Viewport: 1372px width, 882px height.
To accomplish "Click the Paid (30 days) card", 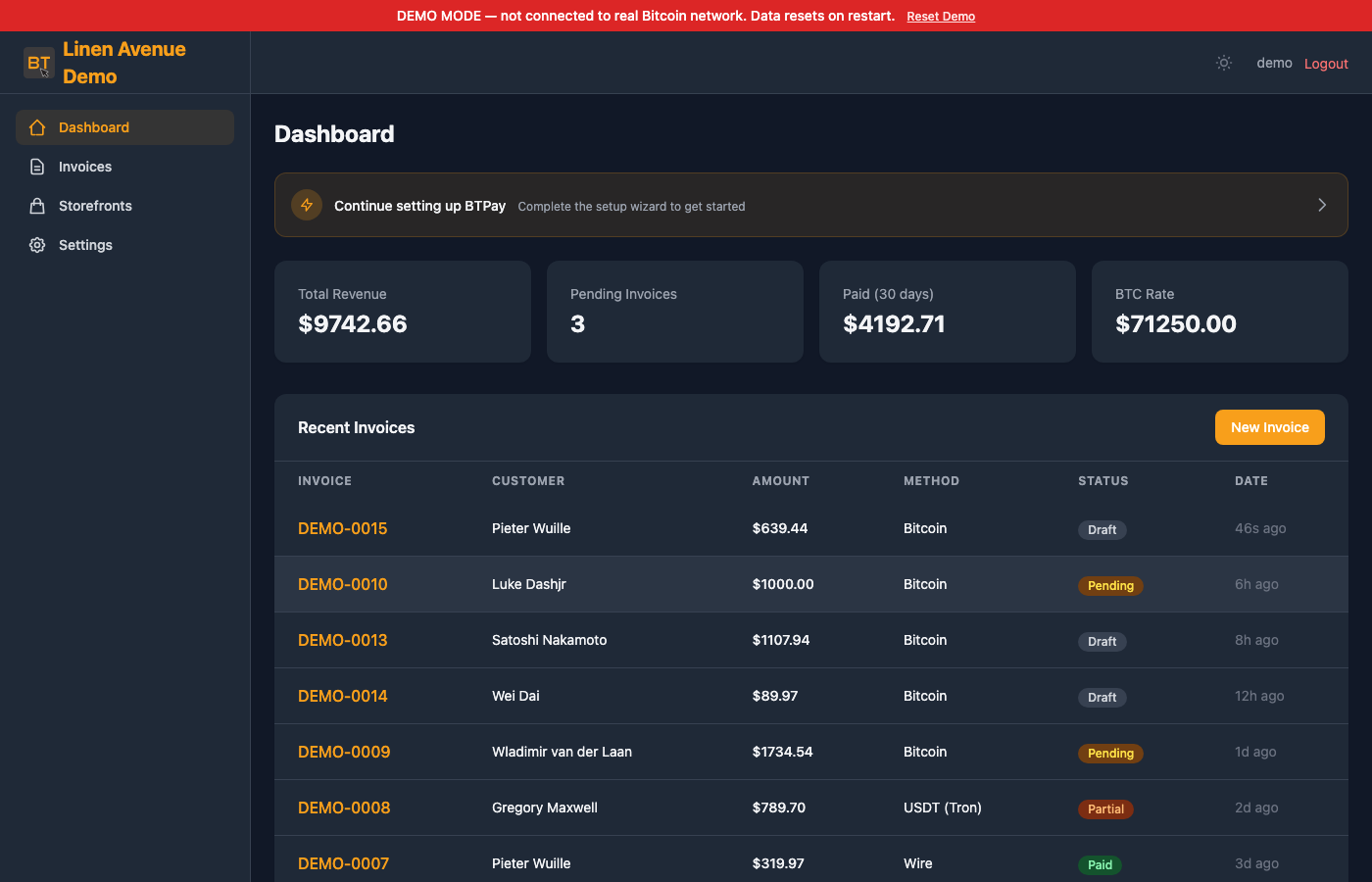I will click(x=948, y=312).
